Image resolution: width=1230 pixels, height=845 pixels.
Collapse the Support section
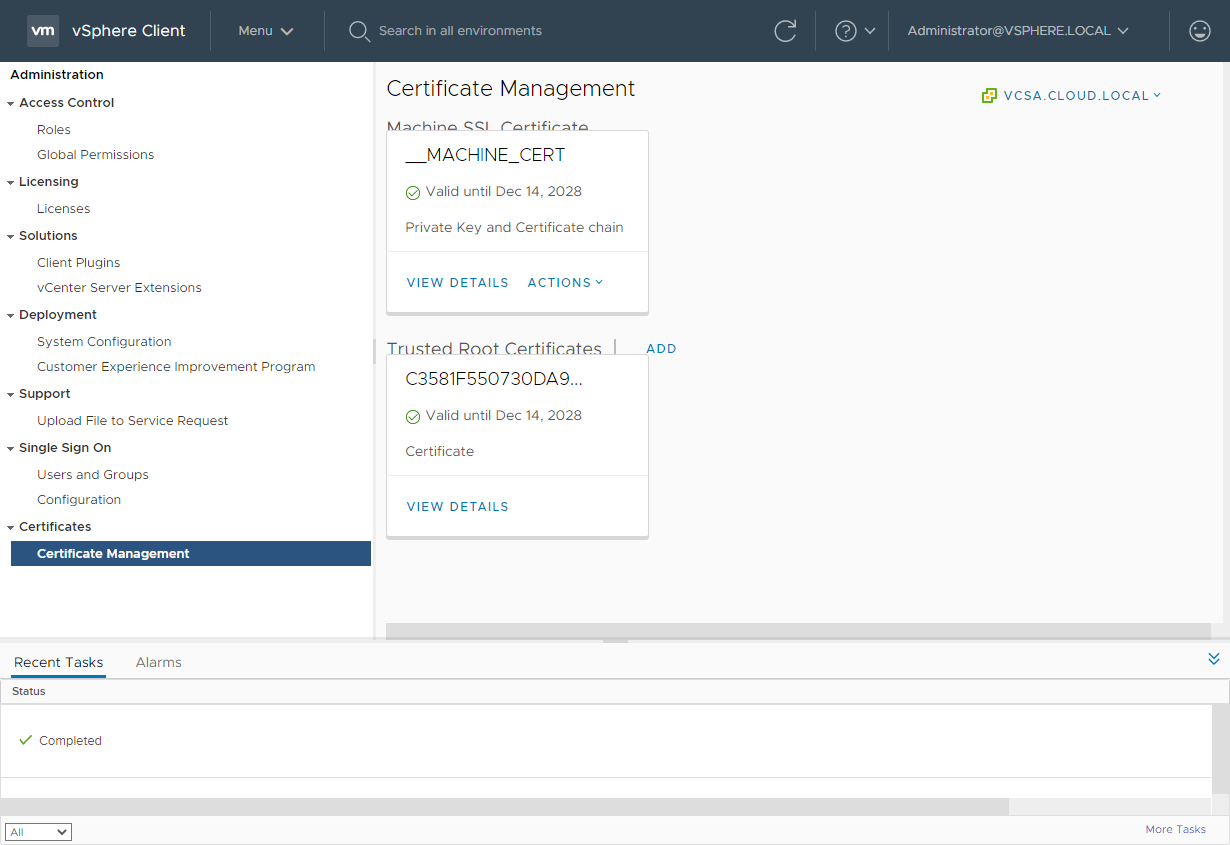point(11,394)
